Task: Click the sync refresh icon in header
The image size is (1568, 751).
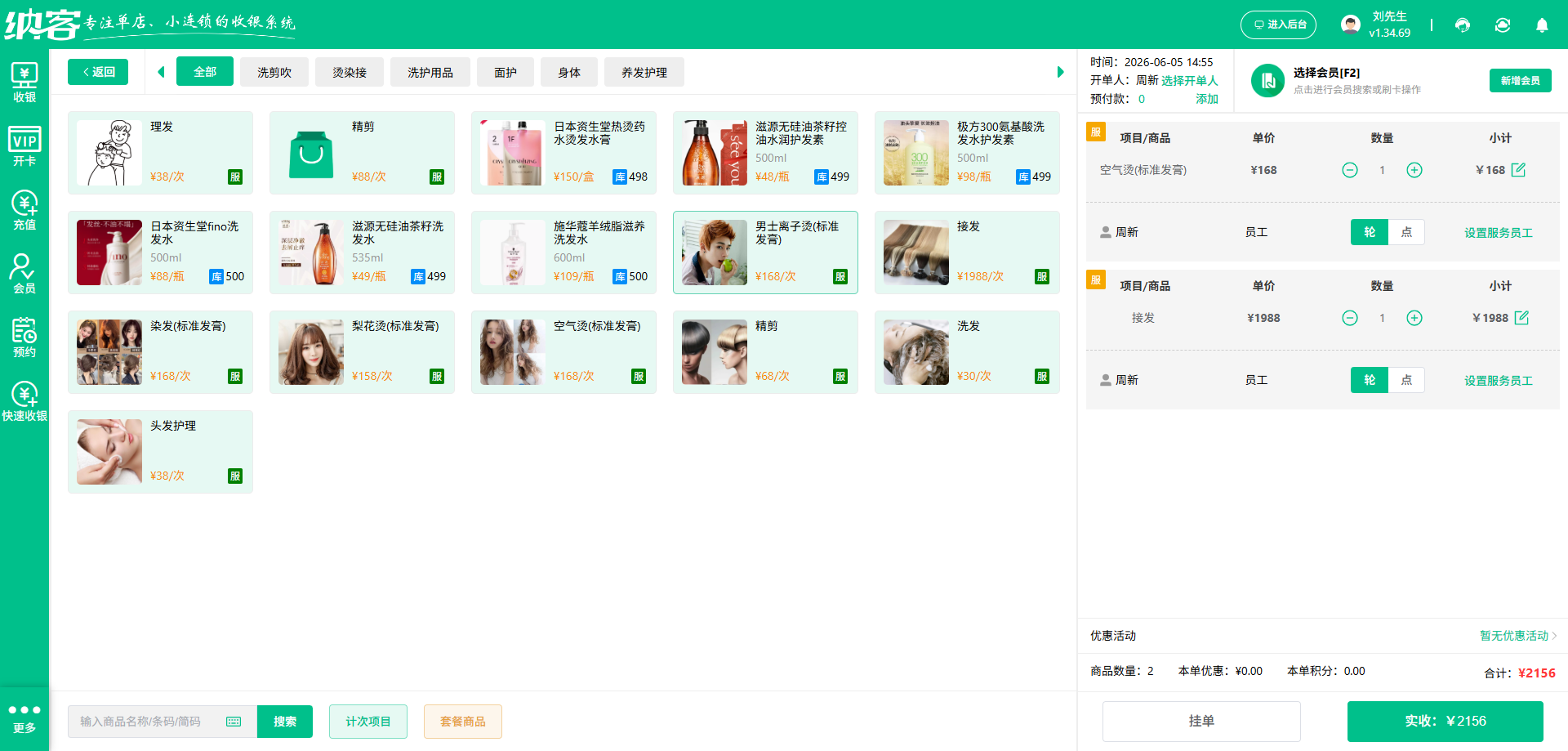Action: 1503,25
